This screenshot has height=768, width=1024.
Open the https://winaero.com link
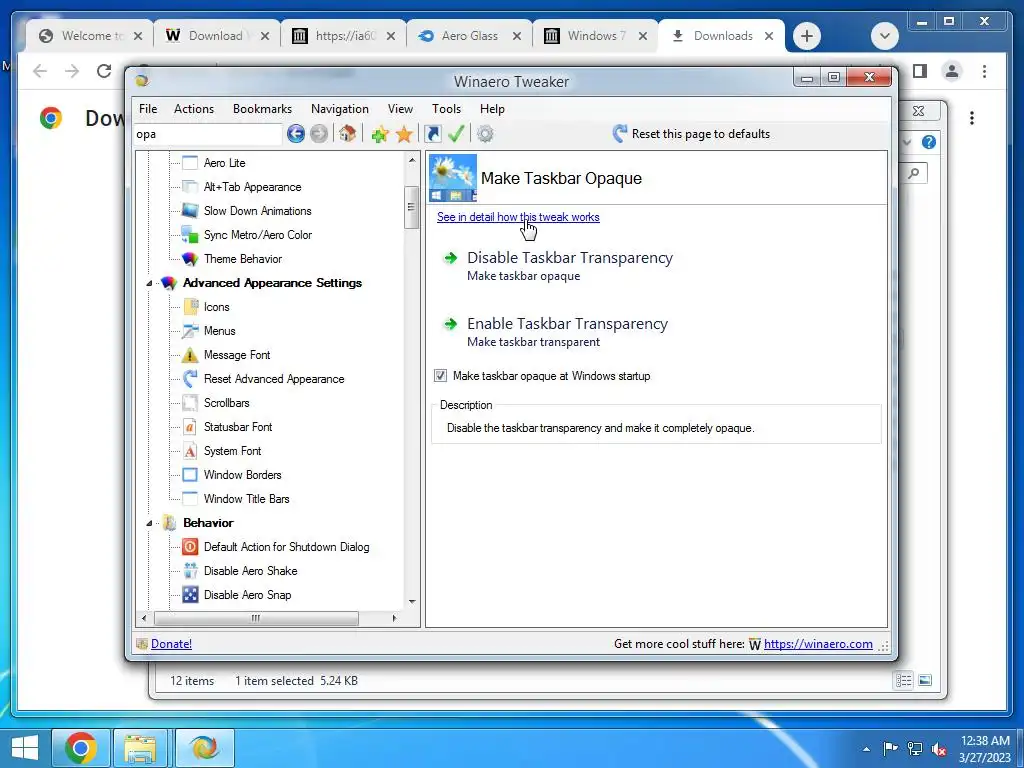click(818, 644)
